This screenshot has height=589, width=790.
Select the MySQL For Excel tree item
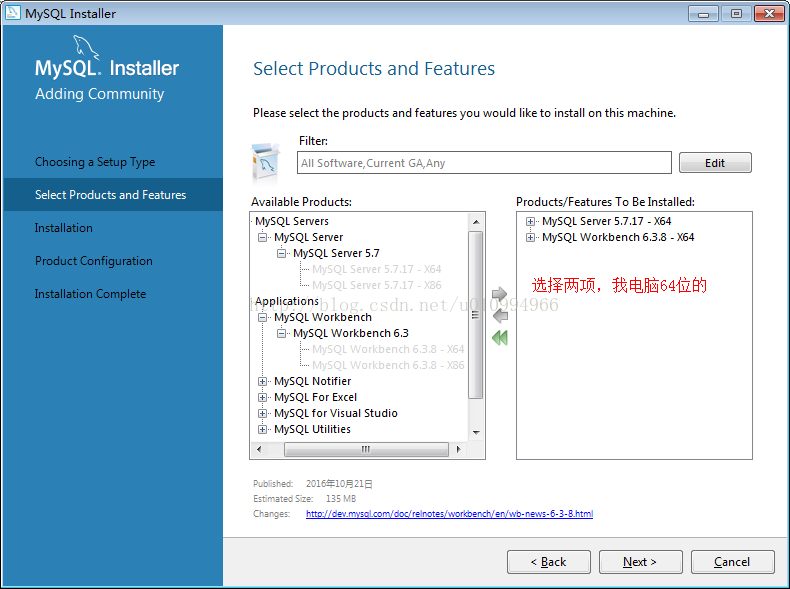pos(315,398)
